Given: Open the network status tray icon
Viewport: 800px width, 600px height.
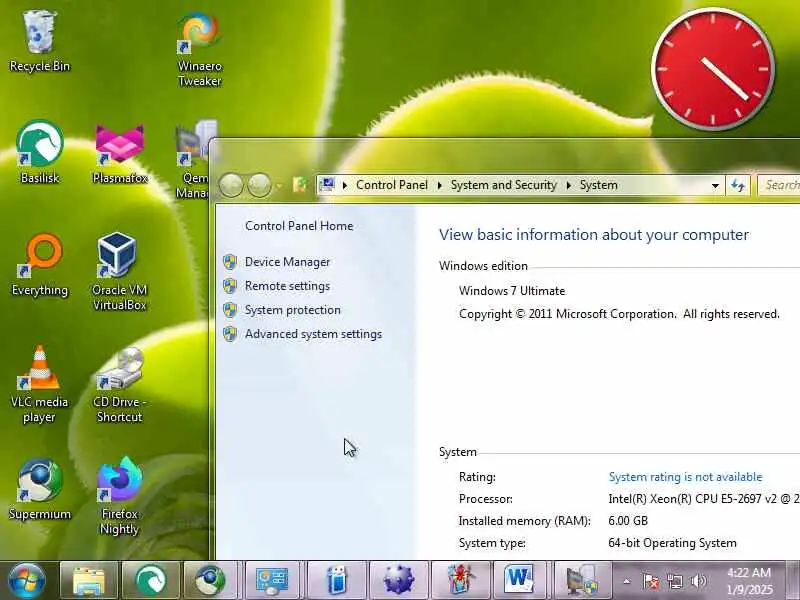Looking at the screenshot, I should (675, 581).
